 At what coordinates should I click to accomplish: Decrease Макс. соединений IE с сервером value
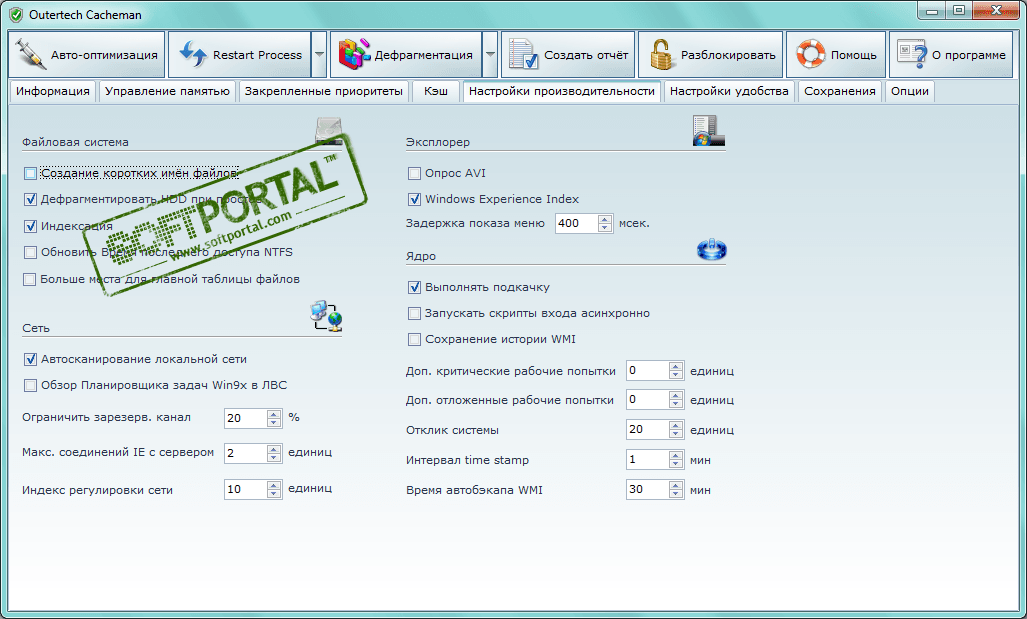coord(274,457)
